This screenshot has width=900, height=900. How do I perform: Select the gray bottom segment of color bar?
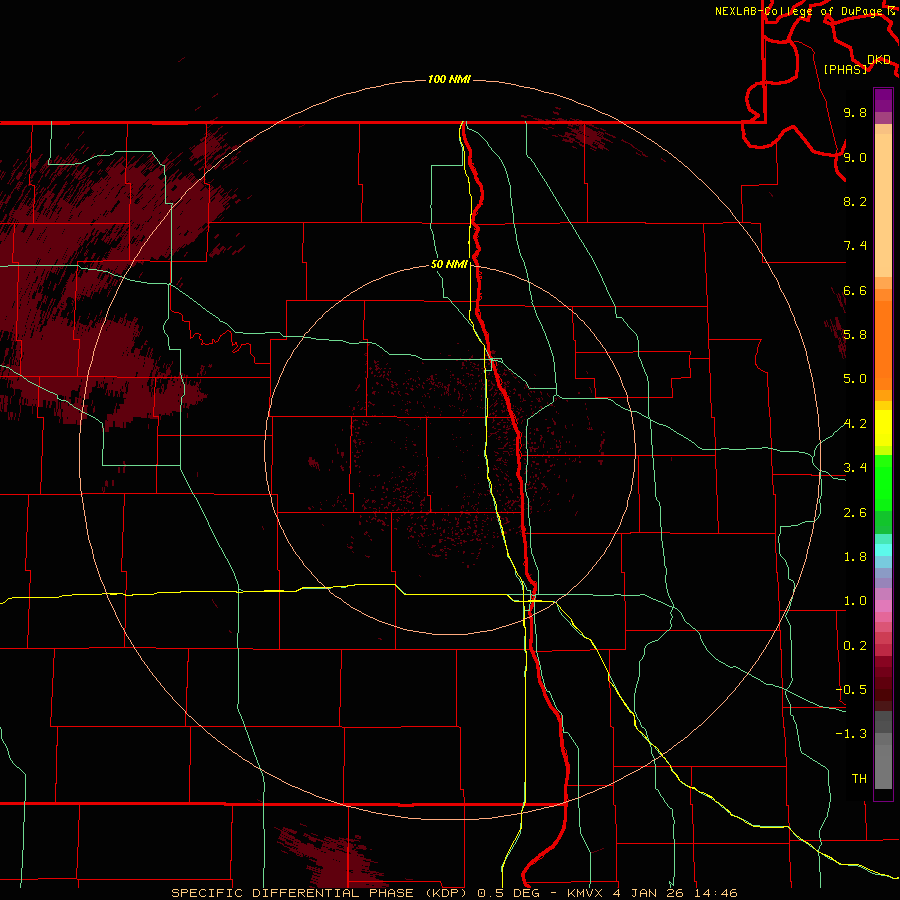point(883,766)
